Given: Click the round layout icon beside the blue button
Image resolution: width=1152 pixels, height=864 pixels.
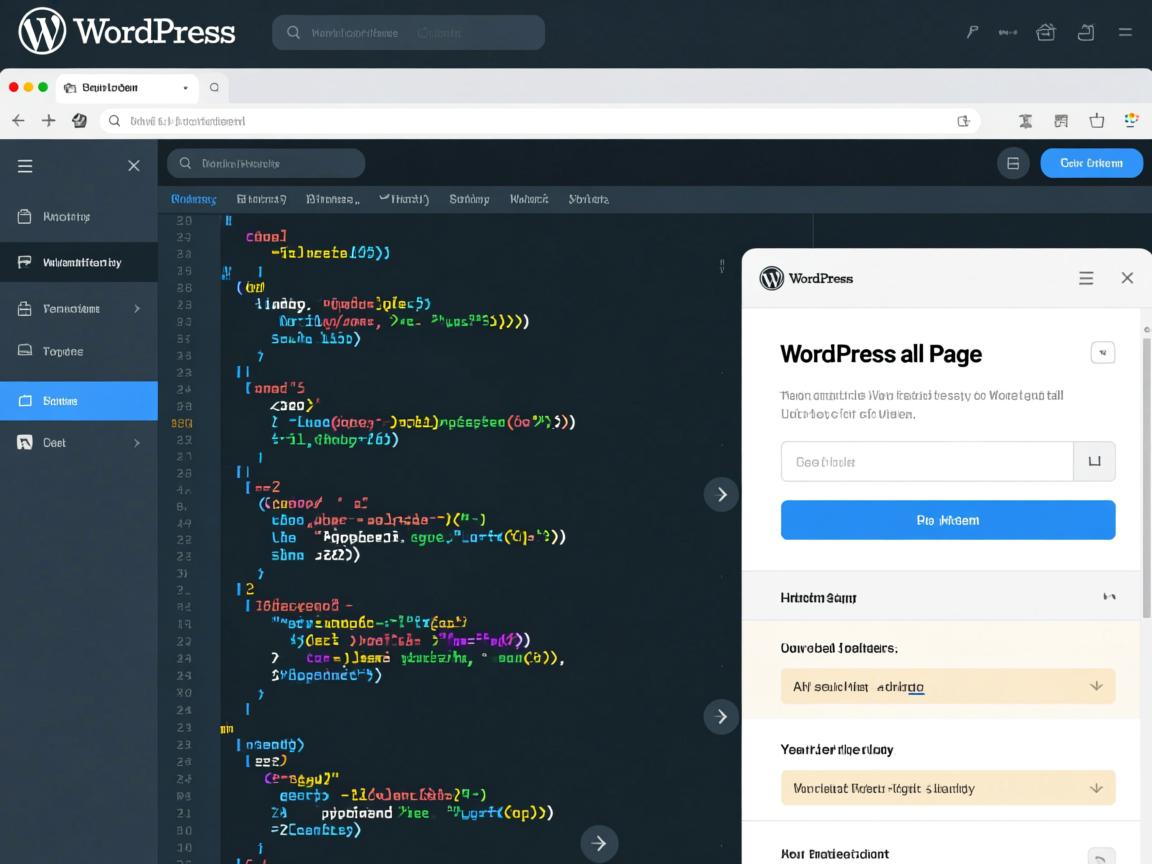Looking at the screenshot, I should 1013,163.
